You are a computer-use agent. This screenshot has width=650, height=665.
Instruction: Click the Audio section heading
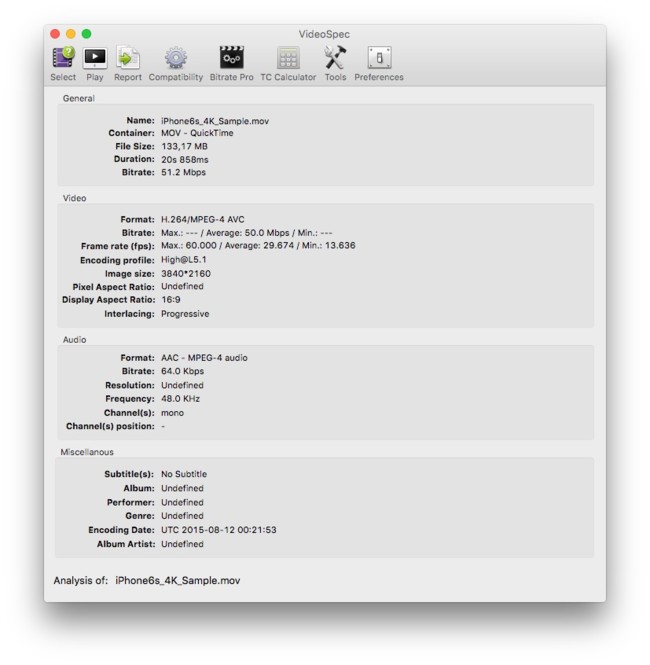tap(74, 340)
